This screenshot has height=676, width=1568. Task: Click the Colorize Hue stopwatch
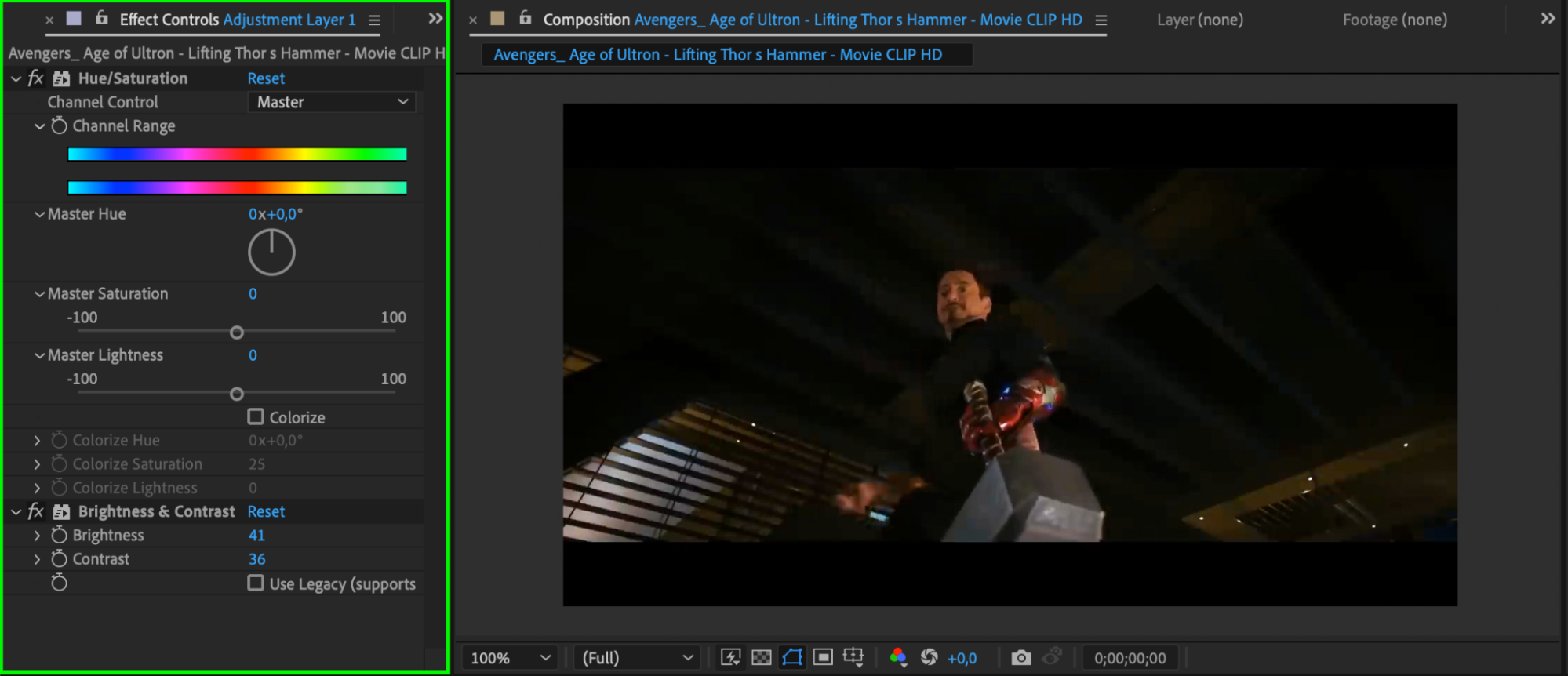tap(59, 440)
